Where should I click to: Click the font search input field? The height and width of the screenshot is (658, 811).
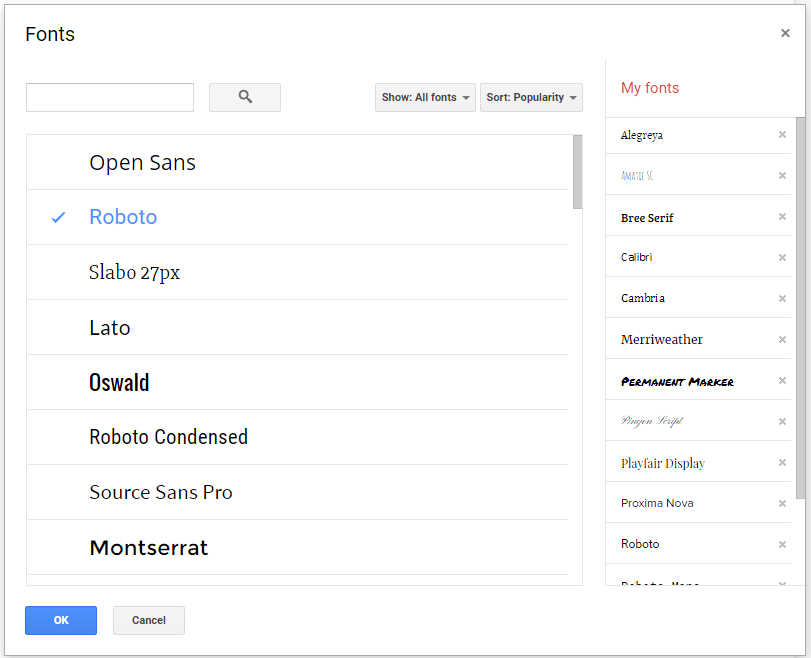click(x=109, y=97)
